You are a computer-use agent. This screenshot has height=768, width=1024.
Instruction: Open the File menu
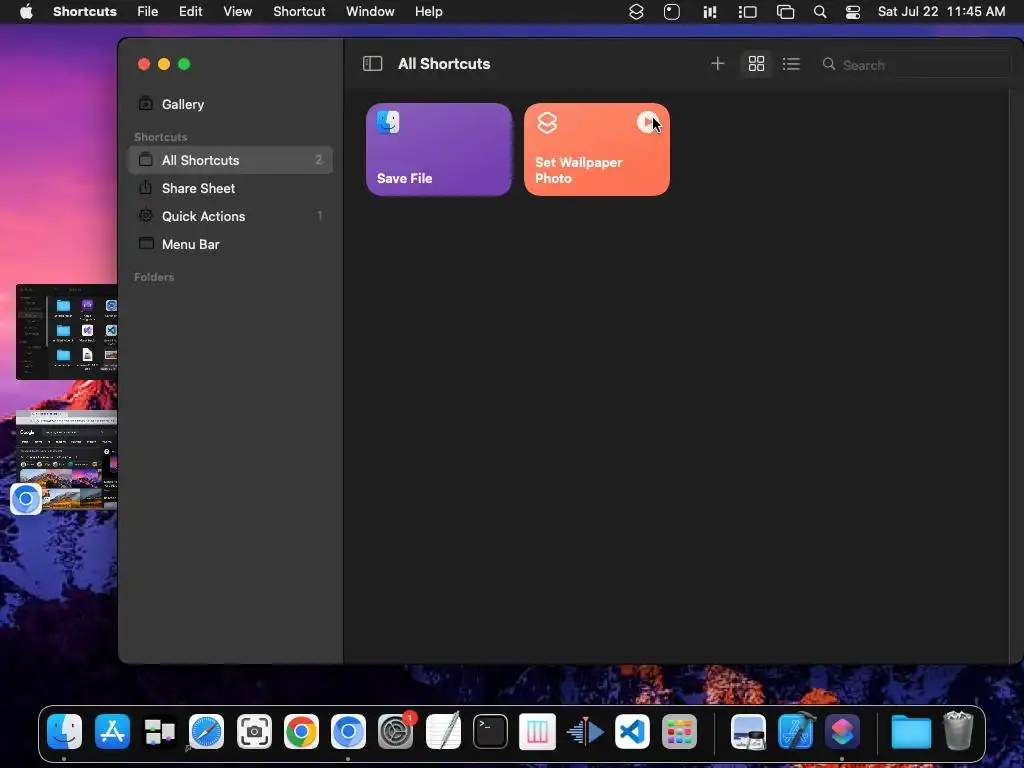[148, 11]
